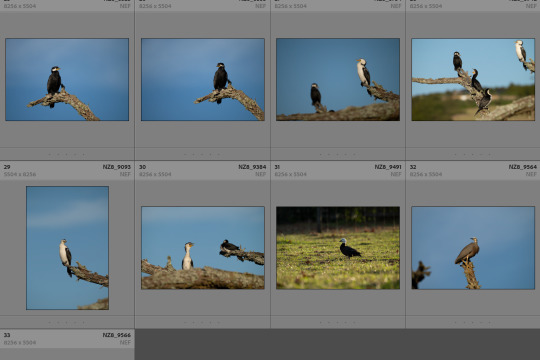540x360 pixels.
Task: Click the NZ8_9564 filename label
Action: pos(522,167)
